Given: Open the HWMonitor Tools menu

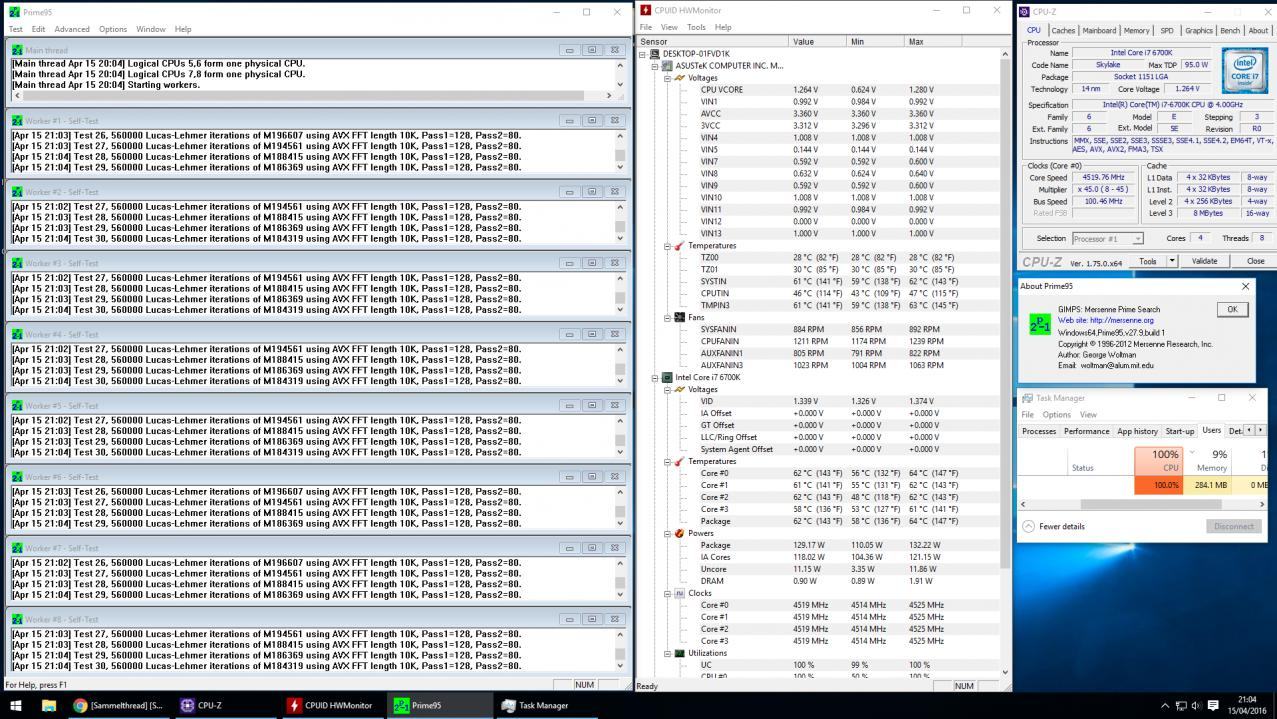Looking at the screenshot, I should click(696, 27).
